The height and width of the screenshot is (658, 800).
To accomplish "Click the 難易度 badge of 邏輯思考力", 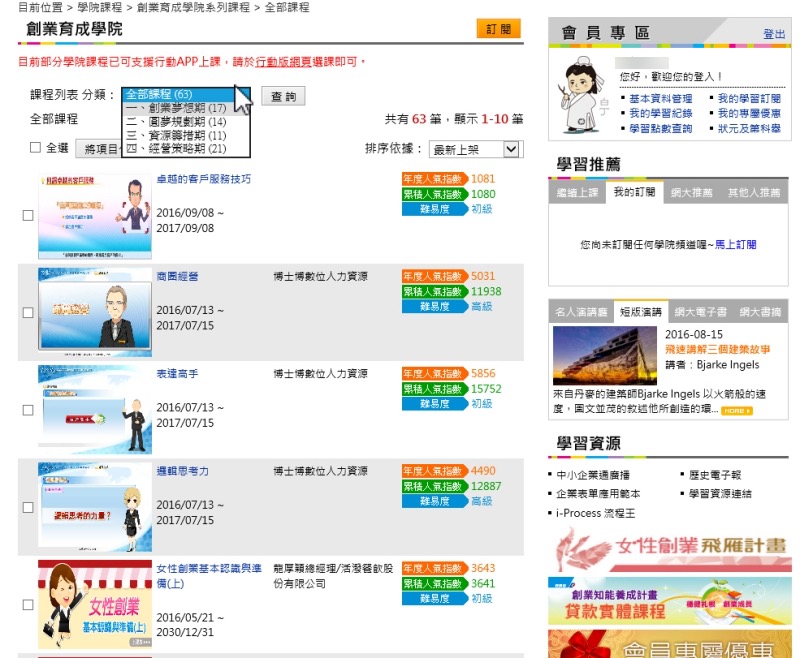I will (x=435, y=501).
